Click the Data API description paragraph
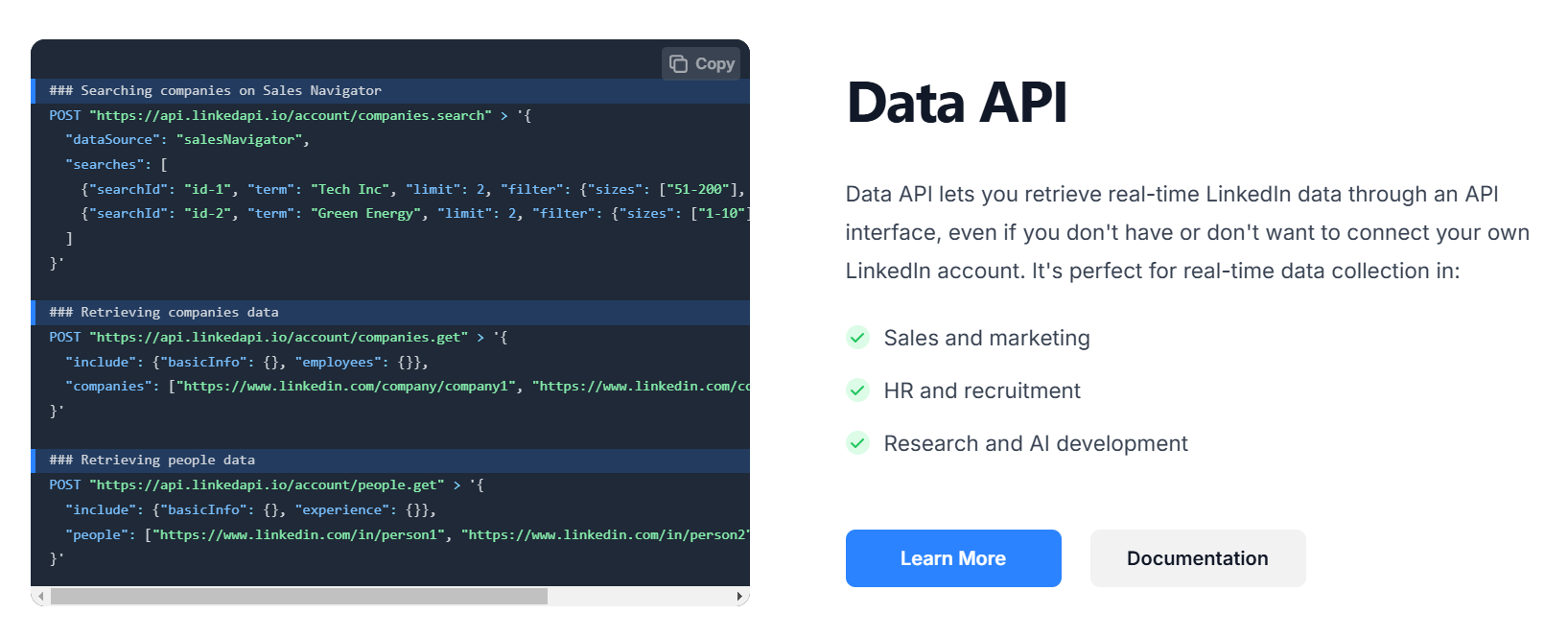Image resolution: width=1568 pixels, height=638 pixels. click(1187, 232)
